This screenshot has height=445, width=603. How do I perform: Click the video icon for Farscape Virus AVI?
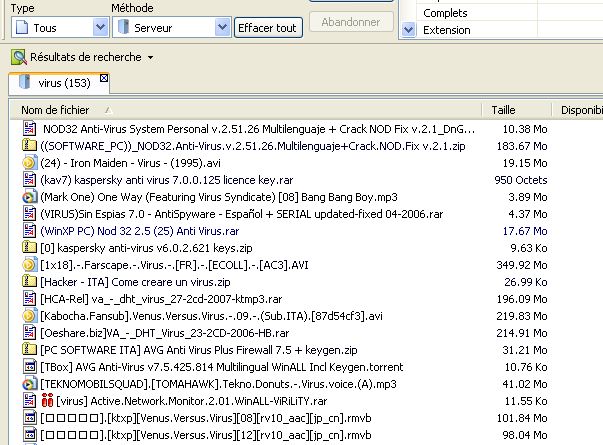click(x=29, y=265)
